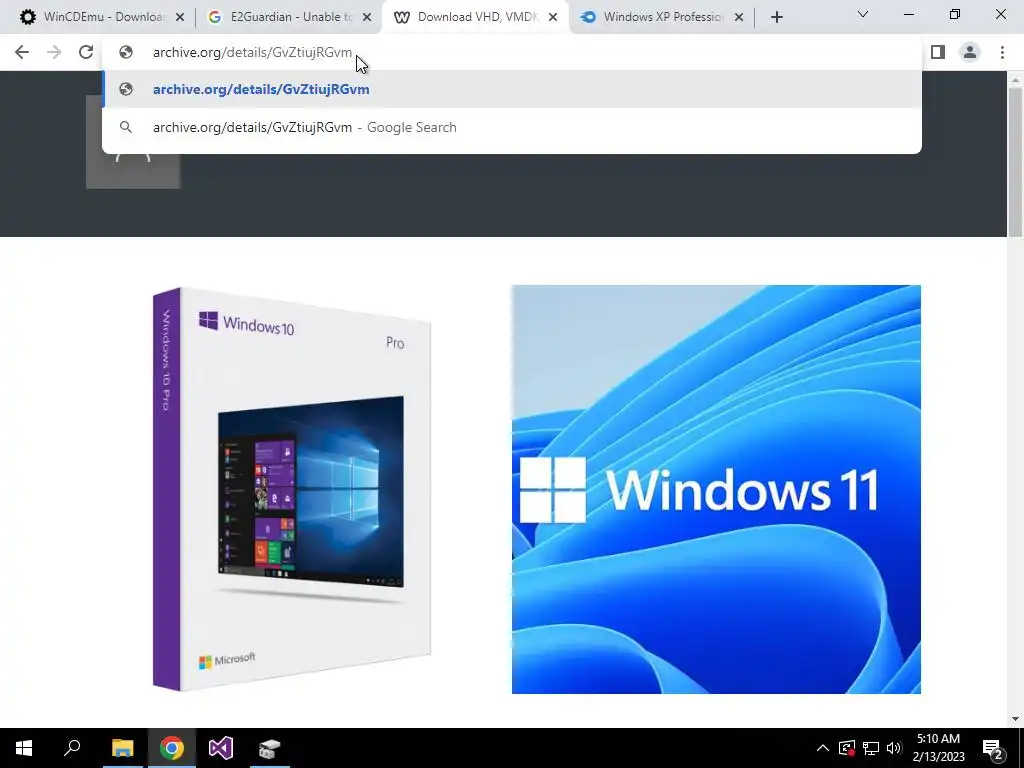The width and height of the screenshot is (1024, 768).
Task: Open the side panel icon in Chrome toolbar
Action: 938,52
